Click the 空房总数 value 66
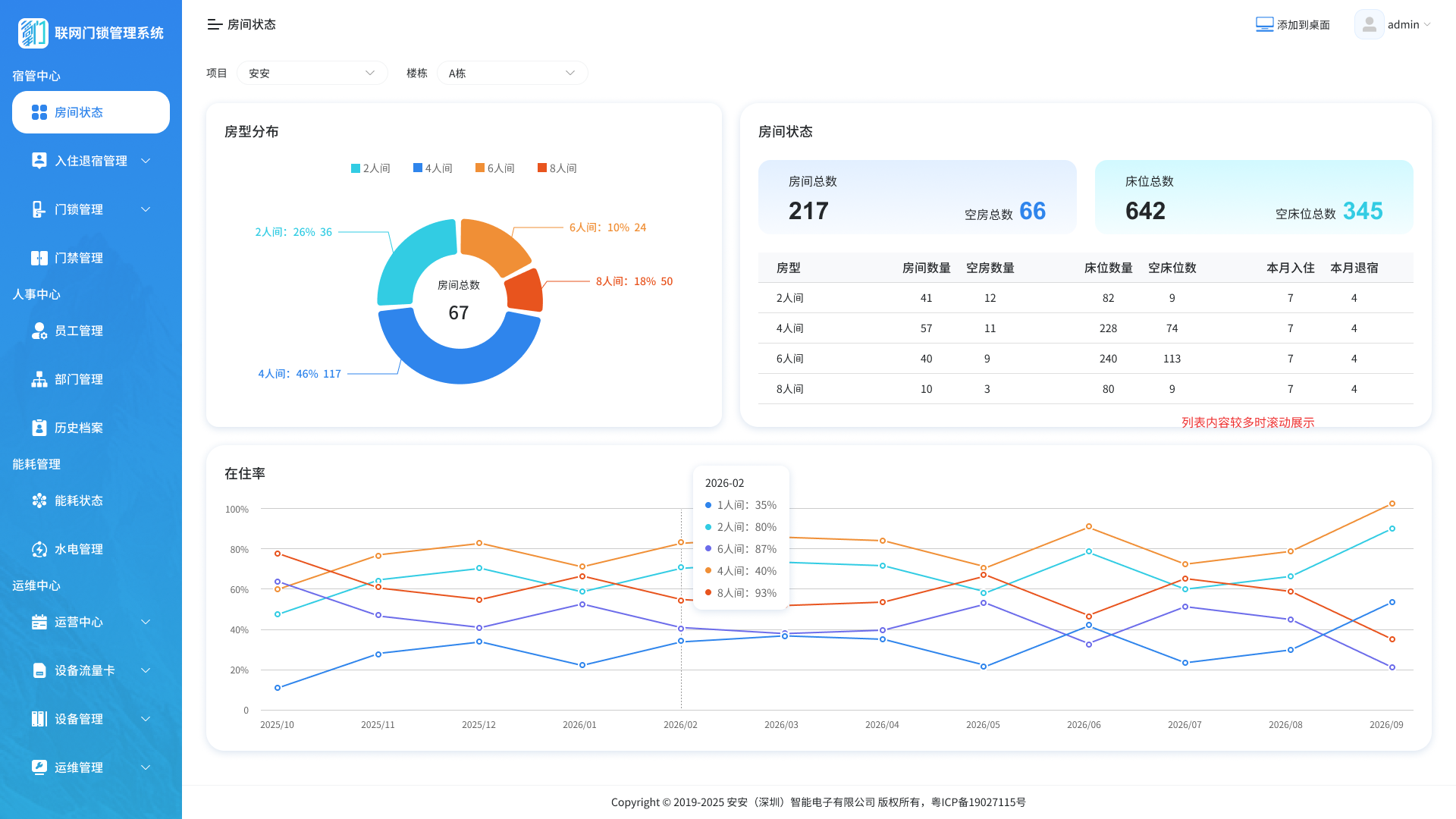The height and width of the screenshot is (819, 1456). point(1032,211)
